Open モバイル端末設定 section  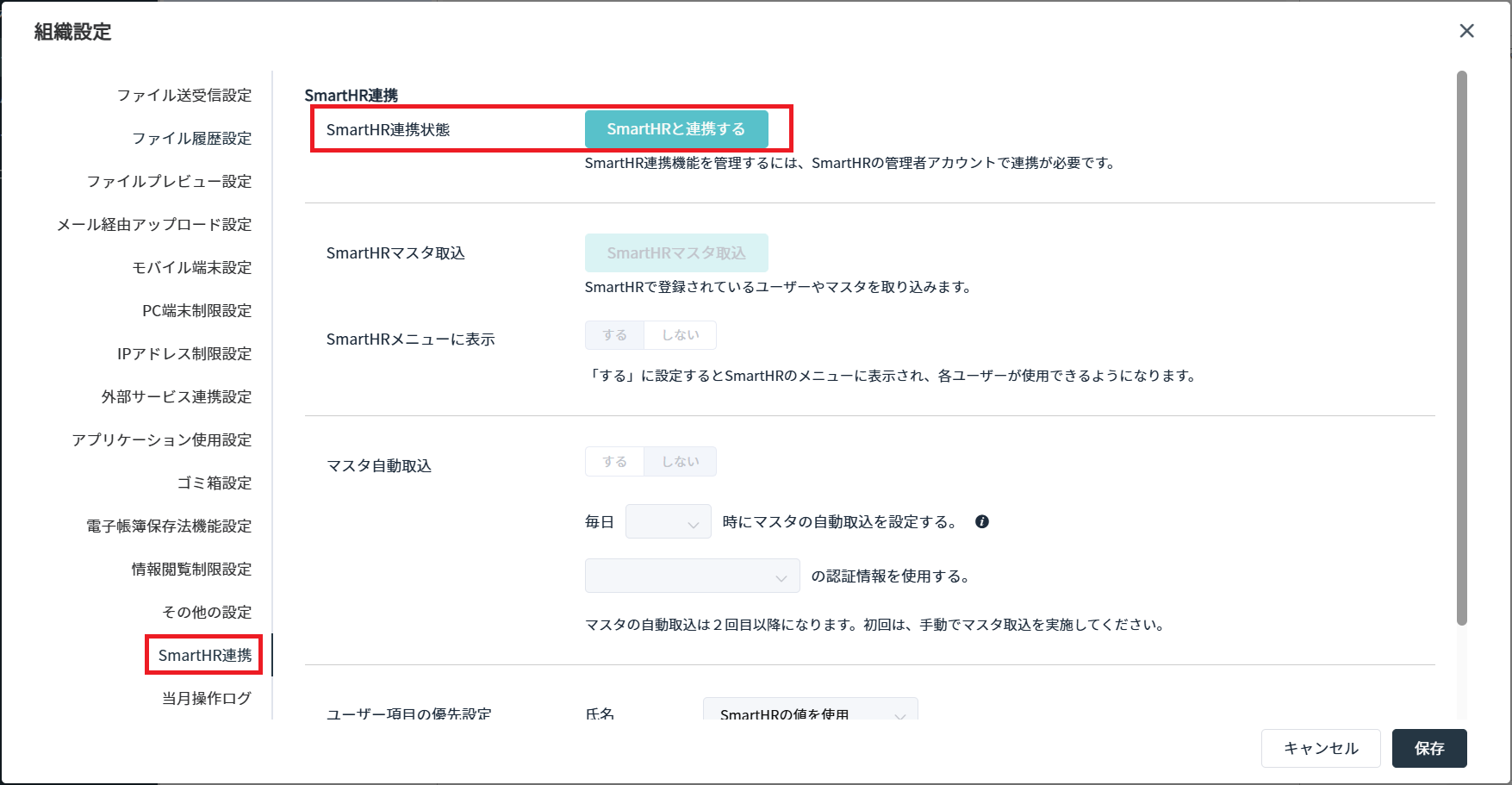click(191, 267)
